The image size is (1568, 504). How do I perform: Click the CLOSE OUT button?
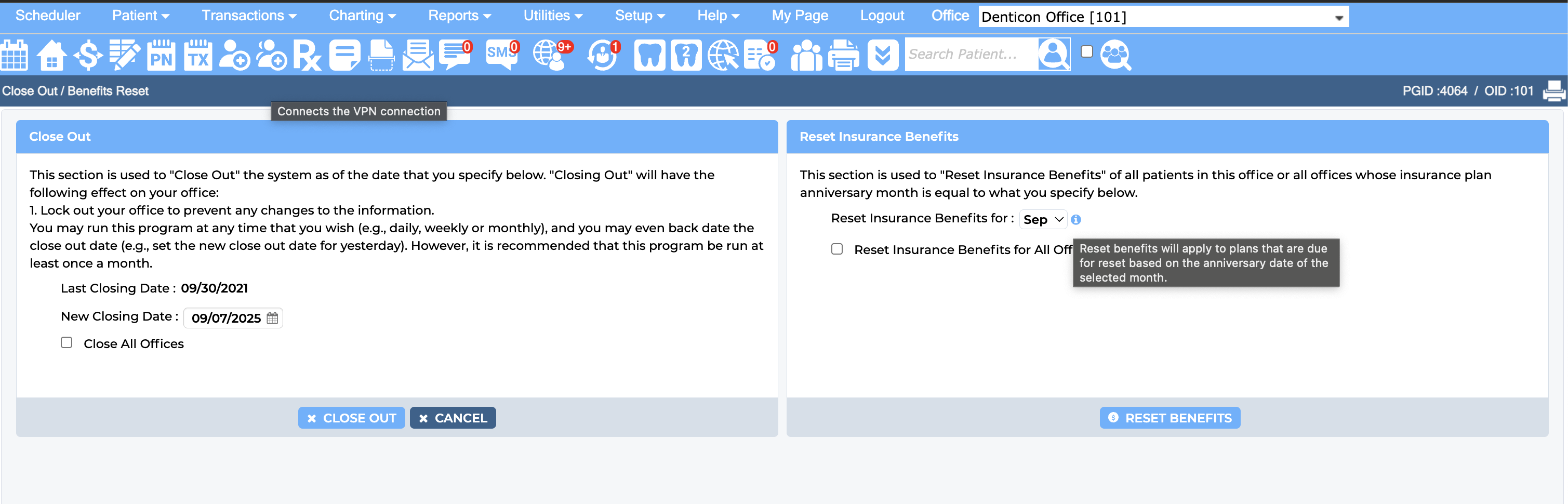351,418
